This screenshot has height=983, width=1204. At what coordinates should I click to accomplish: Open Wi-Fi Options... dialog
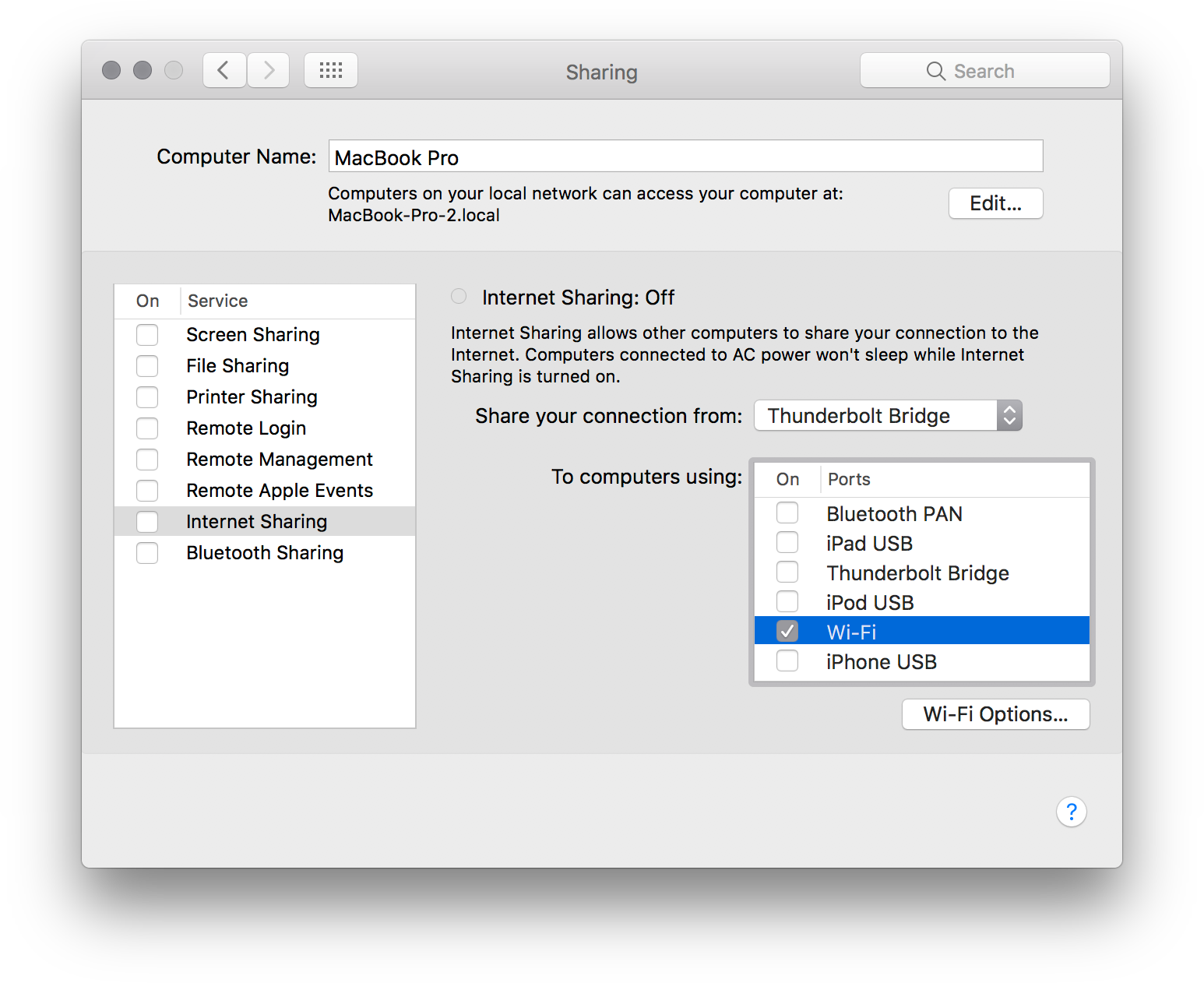tap(995, 714)
